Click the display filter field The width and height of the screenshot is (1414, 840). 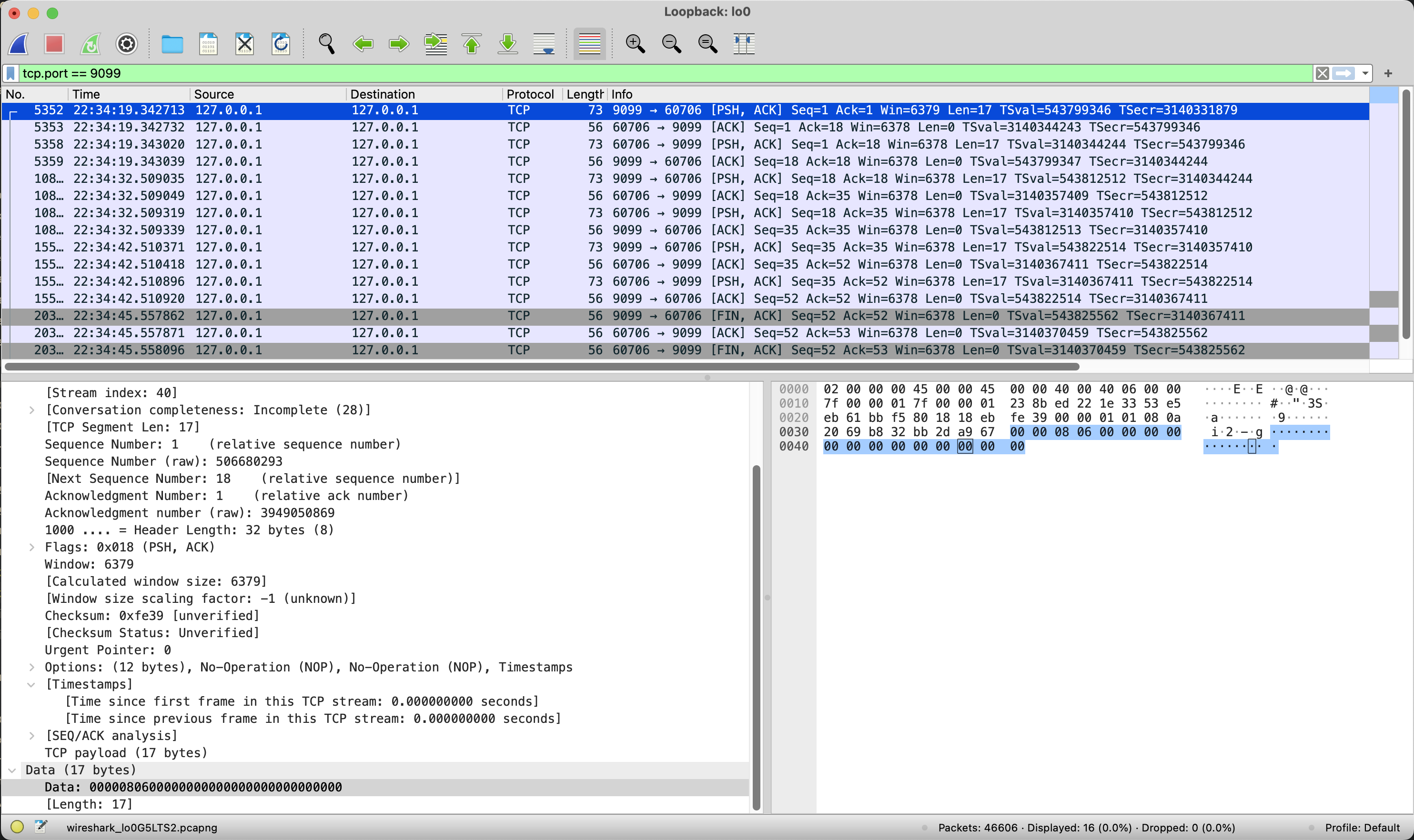666,73
